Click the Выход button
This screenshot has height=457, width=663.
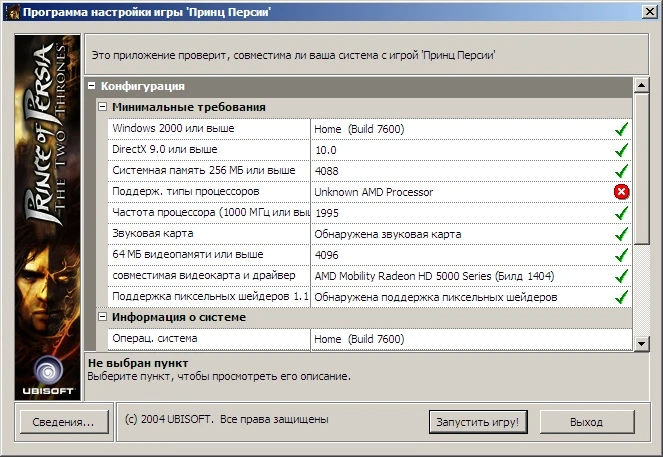pyautogui.click(x=586, y=422)
